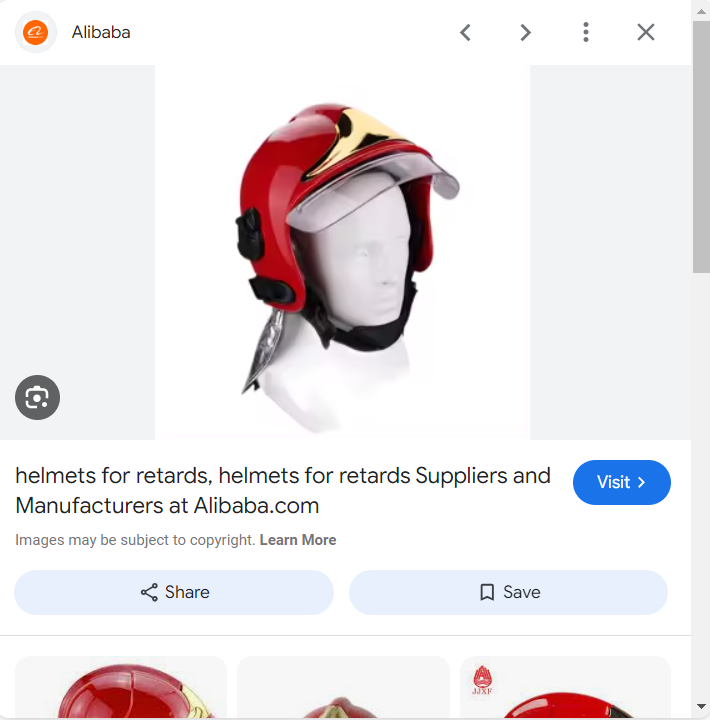Open the three-dot more options menu
Screen dimensions: 710x720
click(x=586, y=32)
